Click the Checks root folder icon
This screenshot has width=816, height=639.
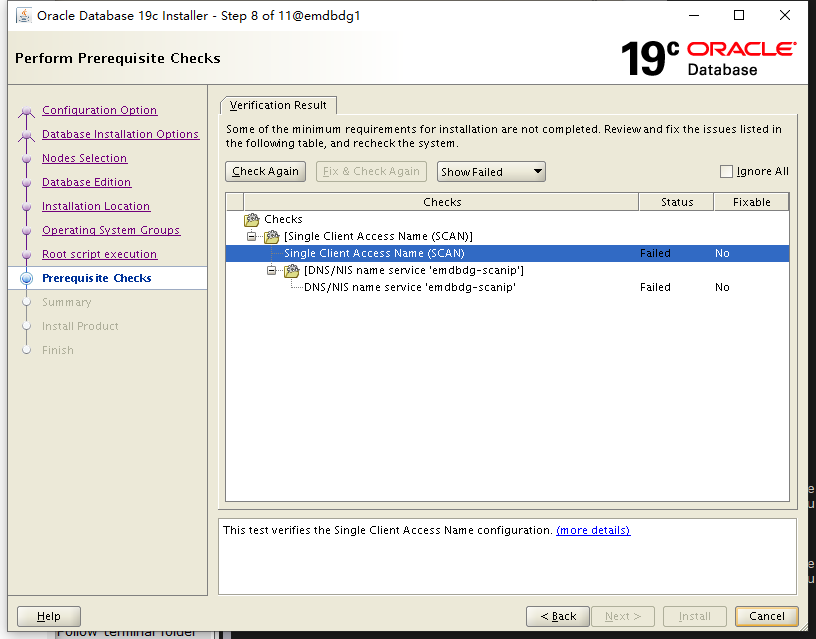252,220
